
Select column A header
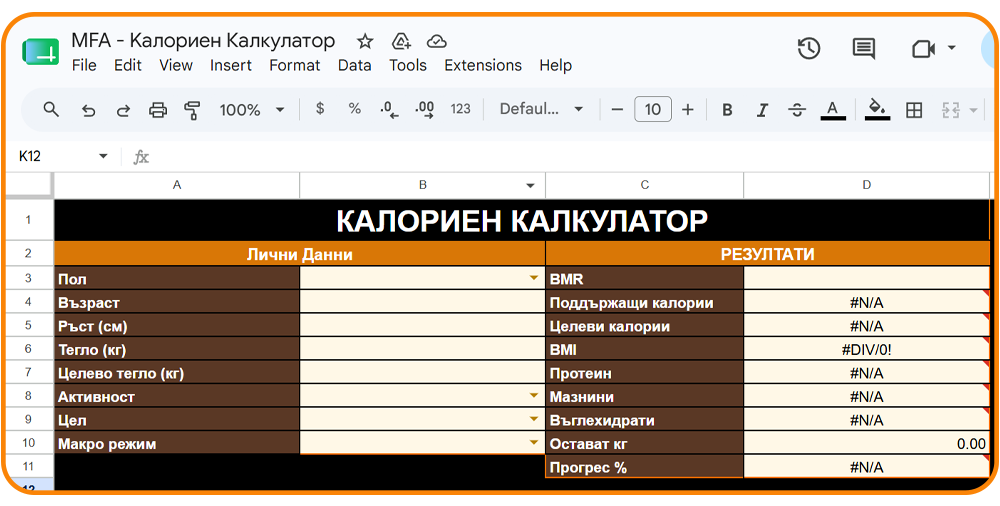click(x=177, y=185)
